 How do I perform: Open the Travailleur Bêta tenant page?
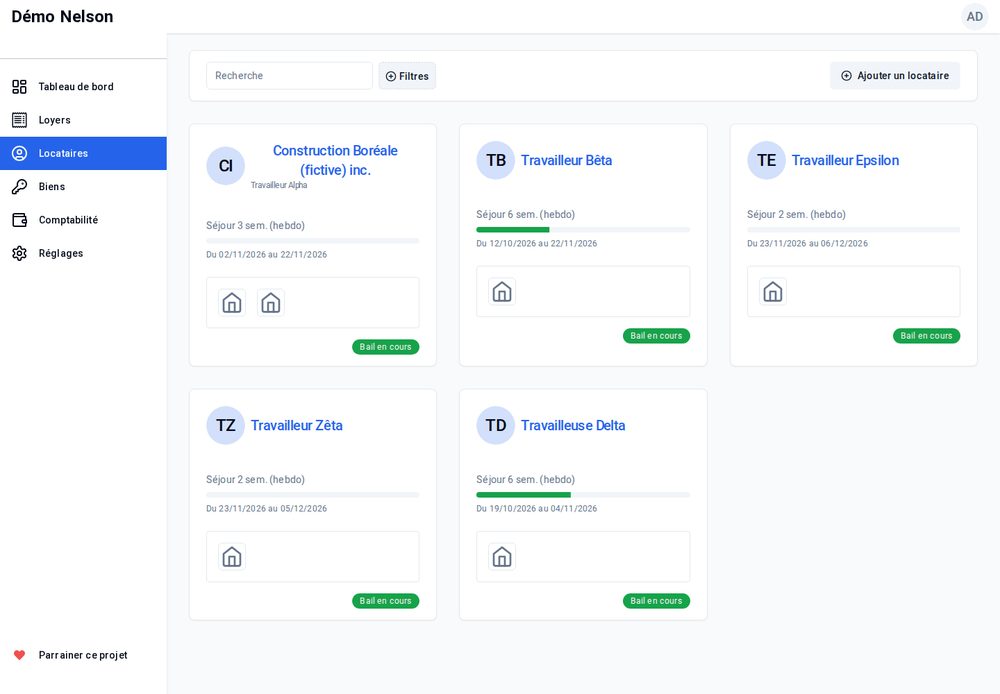pos(566,160)
